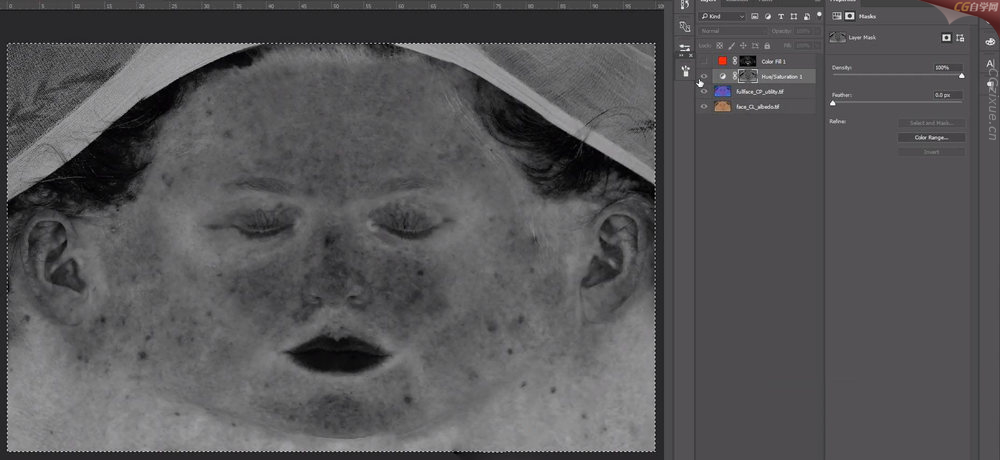The image size is (1000, 460).
Task: Hide the Hue/Saturation 1 layer
Action: point(704,76)
